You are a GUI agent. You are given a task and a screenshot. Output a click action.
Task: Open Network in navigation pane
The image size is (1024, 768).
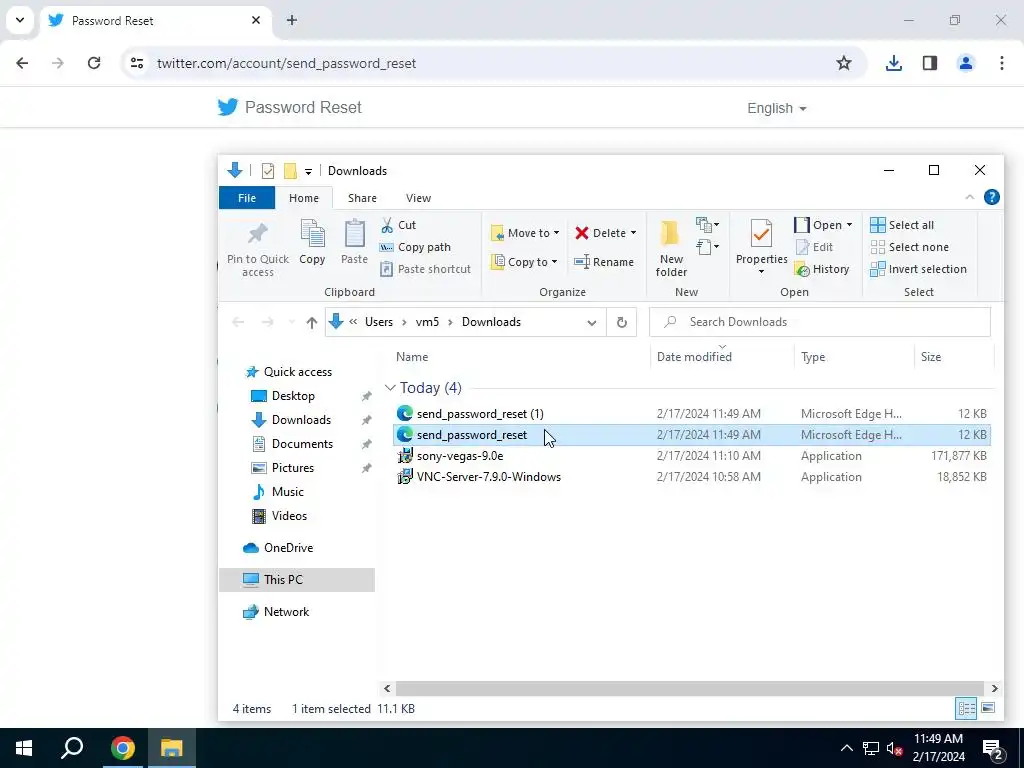285,612
